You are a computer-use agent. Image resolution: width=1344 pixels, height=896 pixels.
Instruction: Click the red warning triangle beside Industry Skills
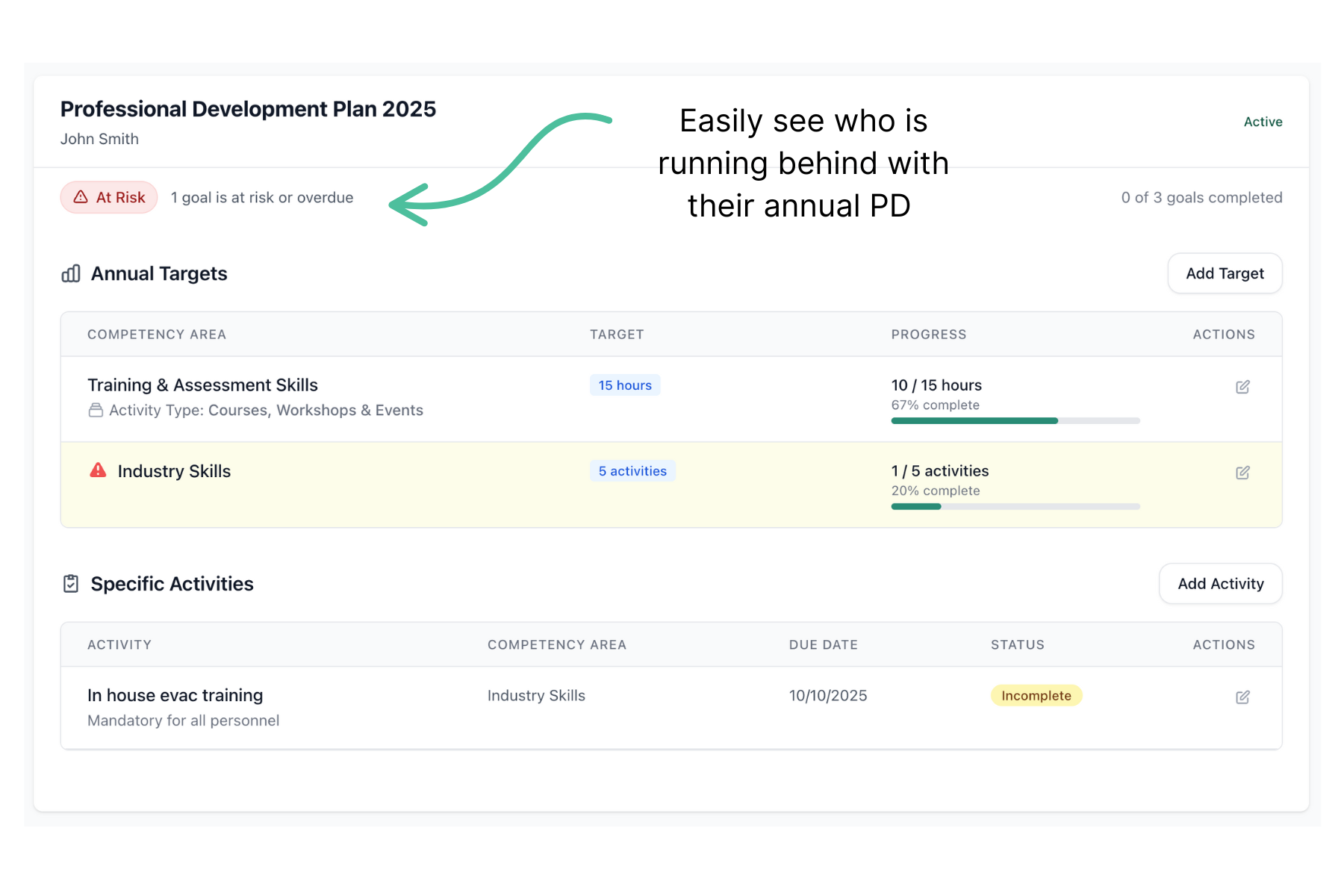(x=98, y=470)
